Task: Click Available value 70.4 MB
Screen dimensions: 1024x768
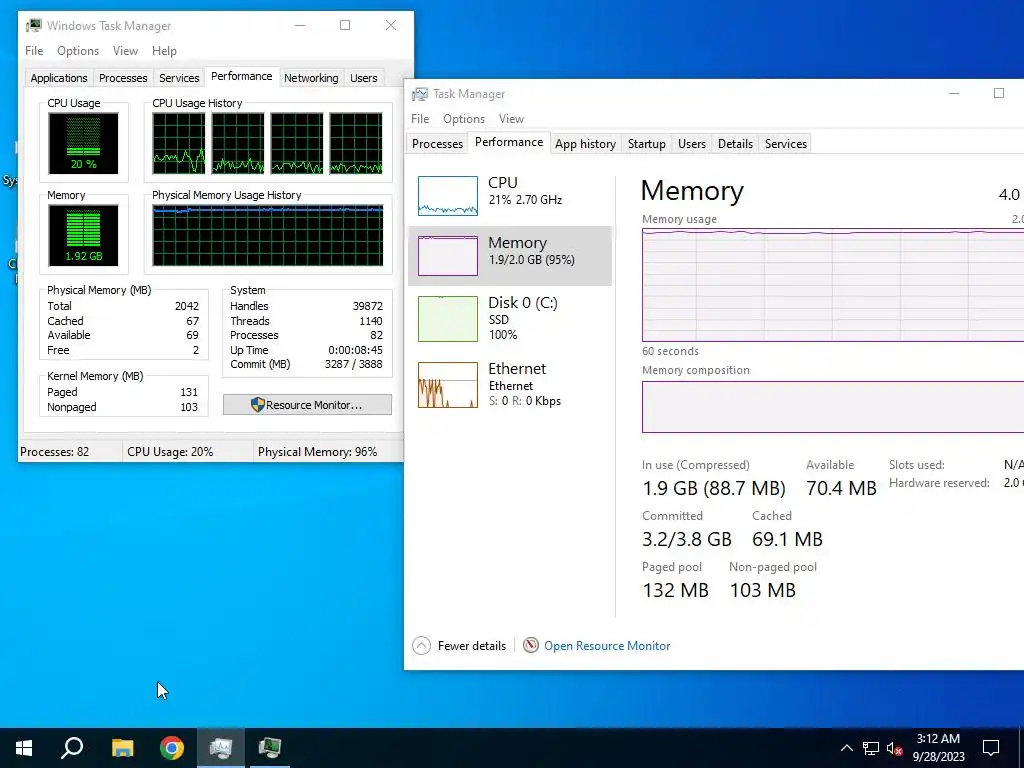Action: tap(841, 488)
